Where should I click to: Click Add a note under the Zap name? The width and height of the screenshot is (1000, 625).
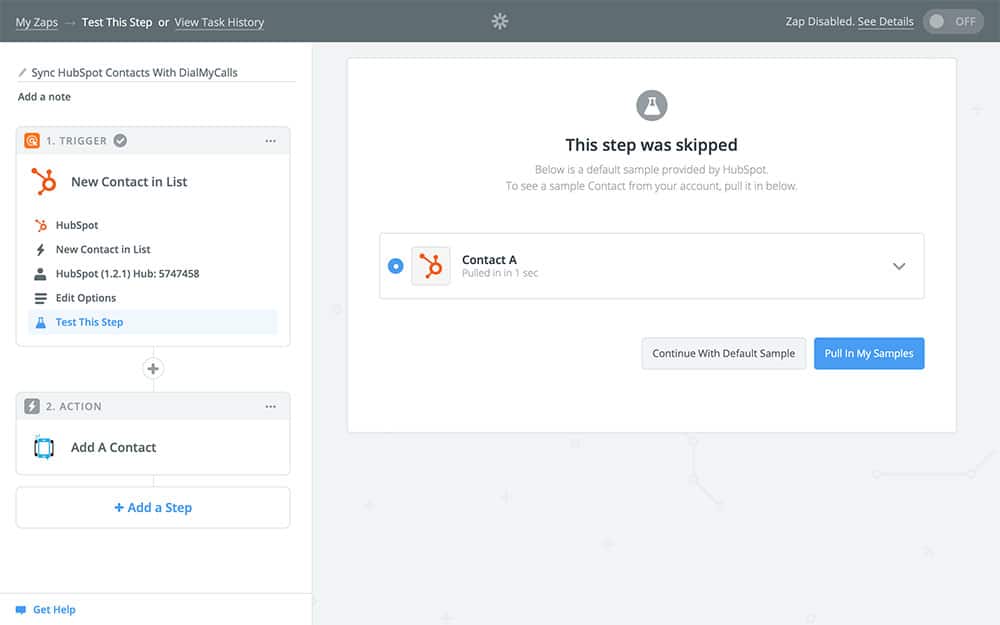pos(44,97)
